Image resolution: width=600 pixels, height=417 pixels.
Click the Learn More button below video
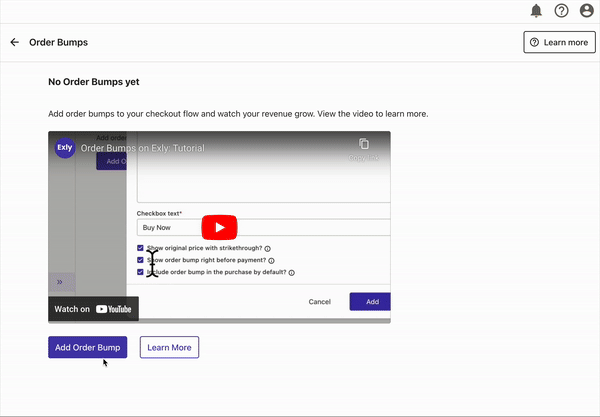[x=169, y=347]
